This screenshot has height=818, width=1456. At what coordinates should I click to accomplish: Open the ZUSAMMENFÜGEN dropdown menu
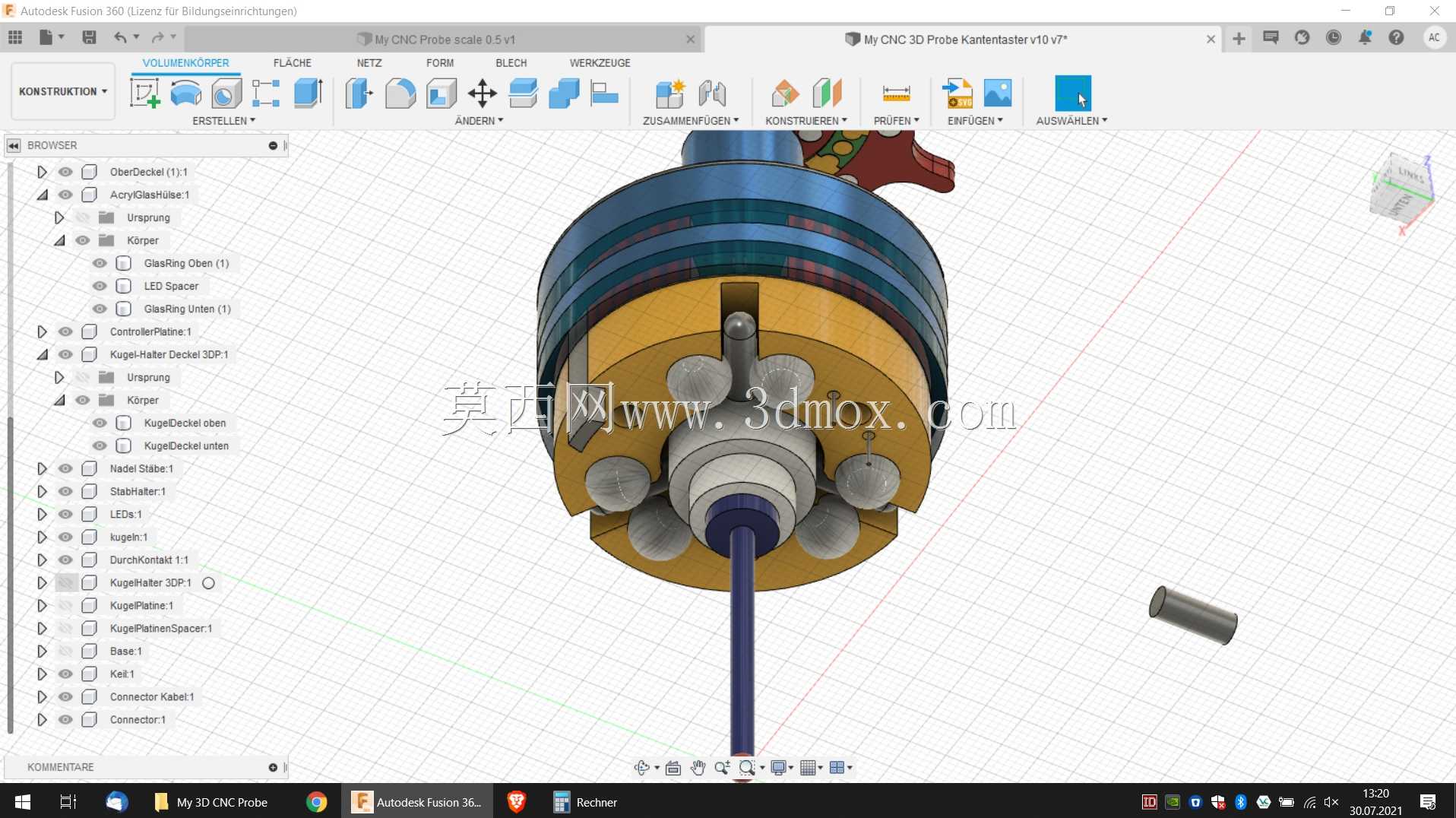(691, 121)
